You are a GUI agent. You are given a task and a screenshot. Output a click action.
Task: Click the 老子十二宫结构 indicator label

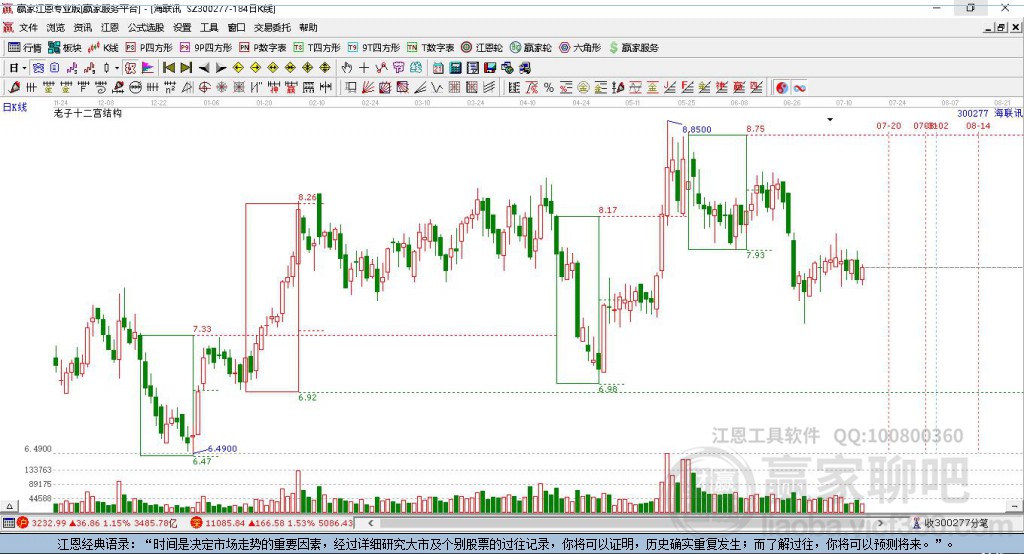click(88, 113)
